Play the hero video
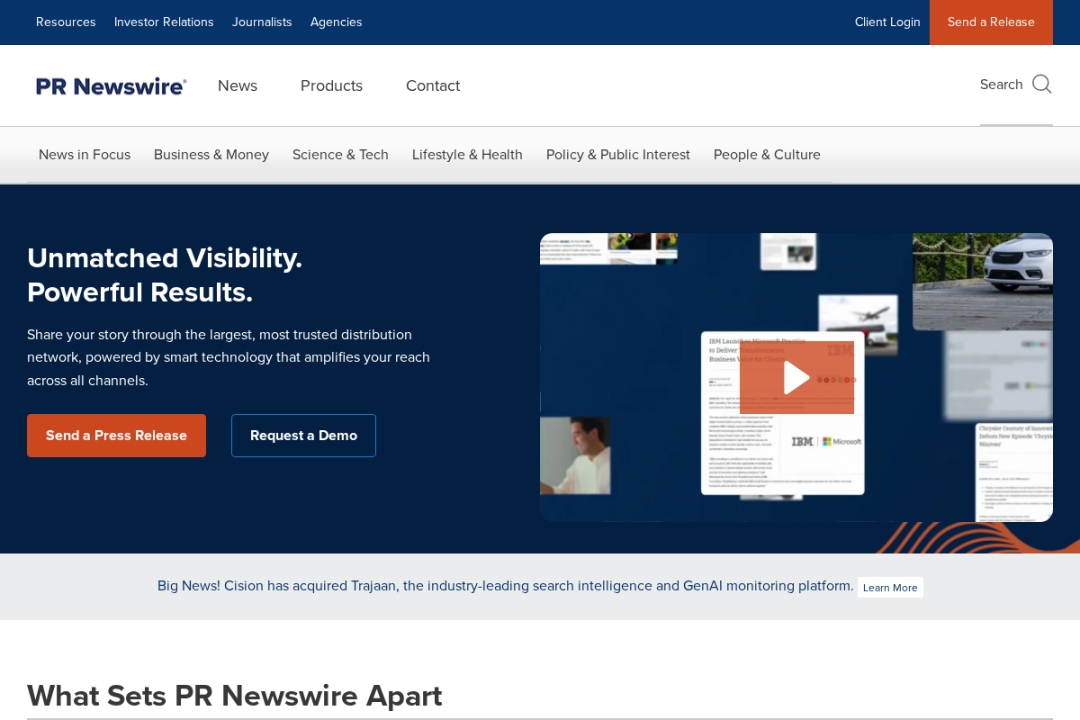1080x720 pixels. tap(796, 378)
